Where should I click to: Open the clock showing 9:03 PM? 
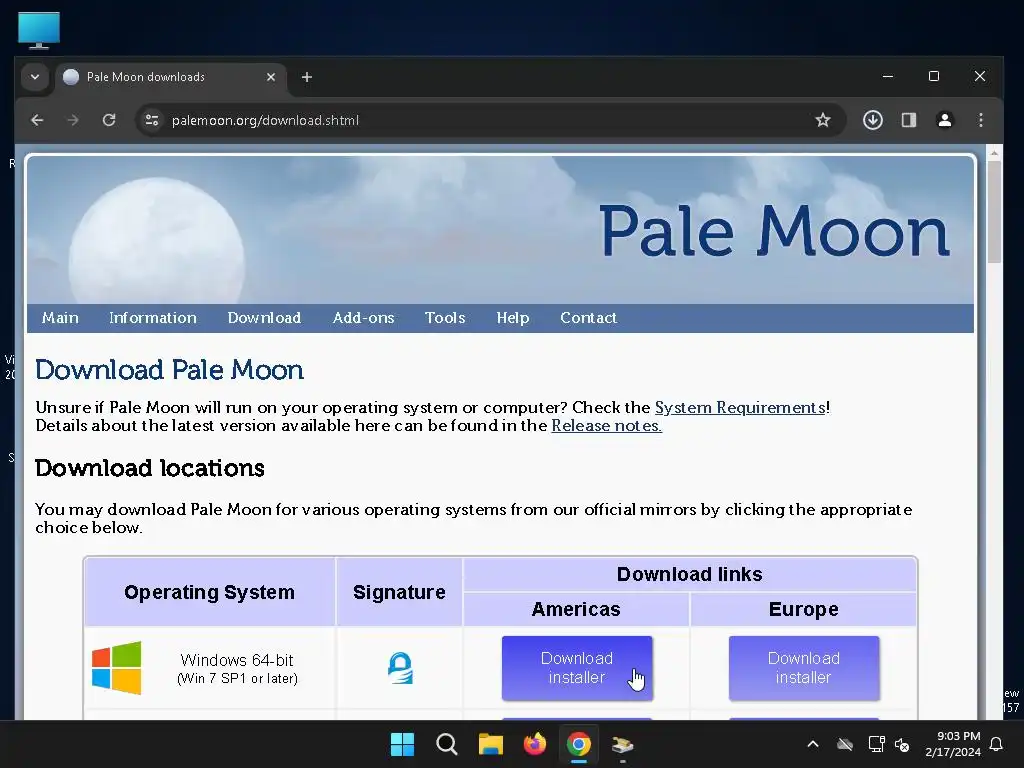[953, 744]
